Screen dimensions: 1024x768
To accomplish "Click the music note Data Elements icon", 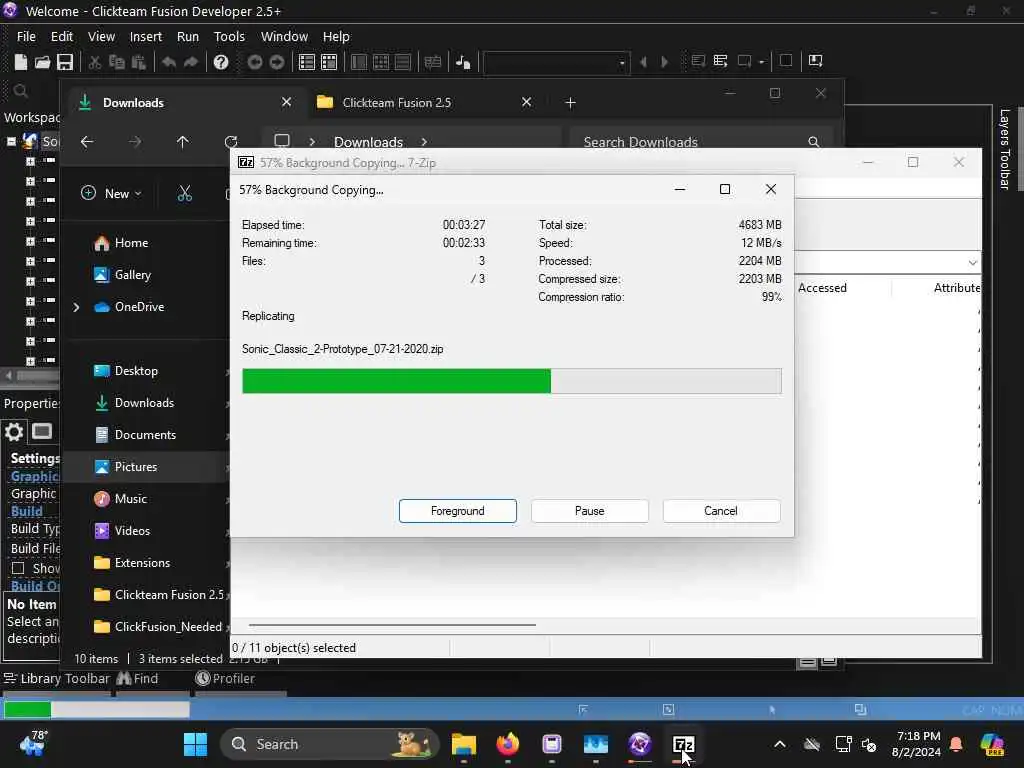I will tap(463, 61).
